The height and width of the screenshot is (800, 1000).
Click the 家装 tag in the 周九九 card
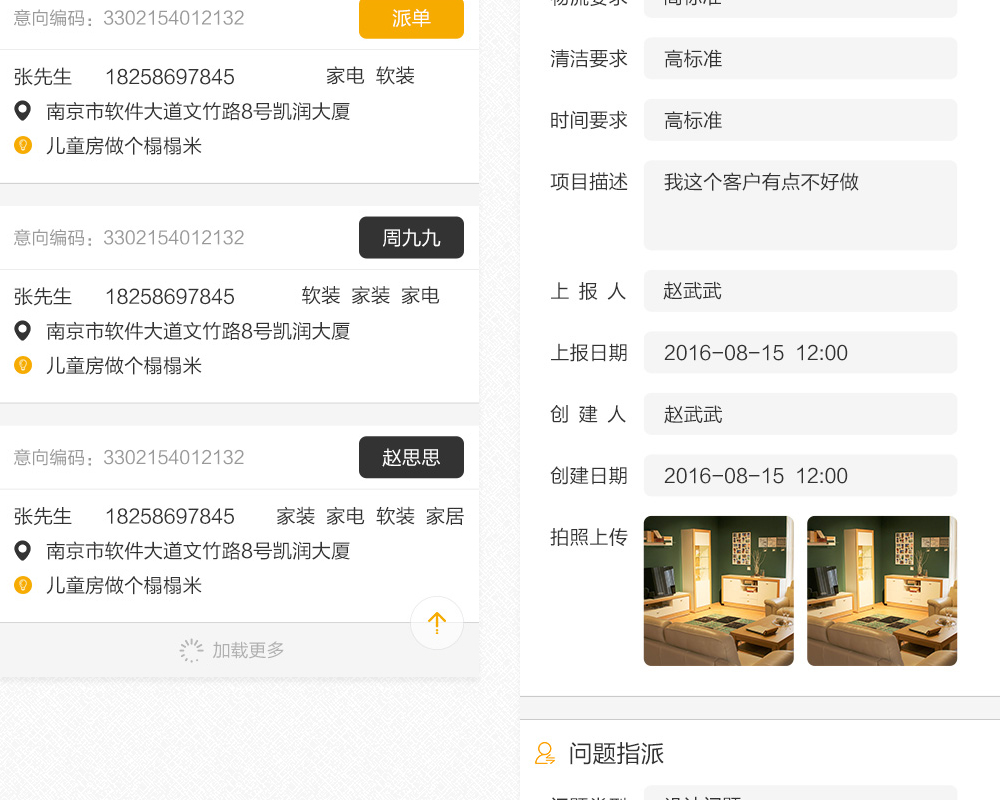[x=371, y=295]
